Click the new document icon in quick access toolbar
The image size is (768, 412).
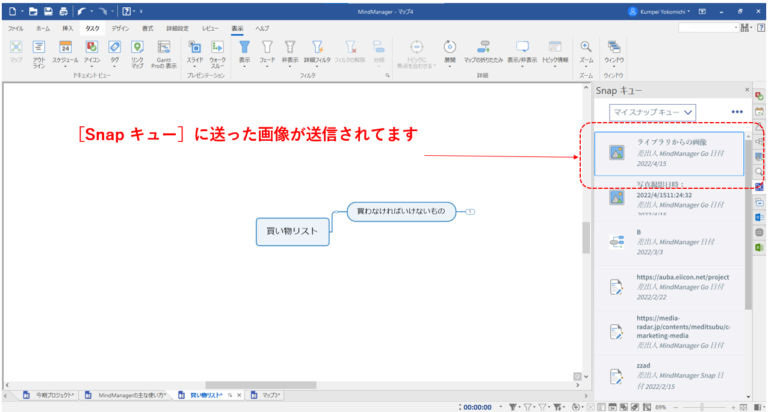(12, 11)
